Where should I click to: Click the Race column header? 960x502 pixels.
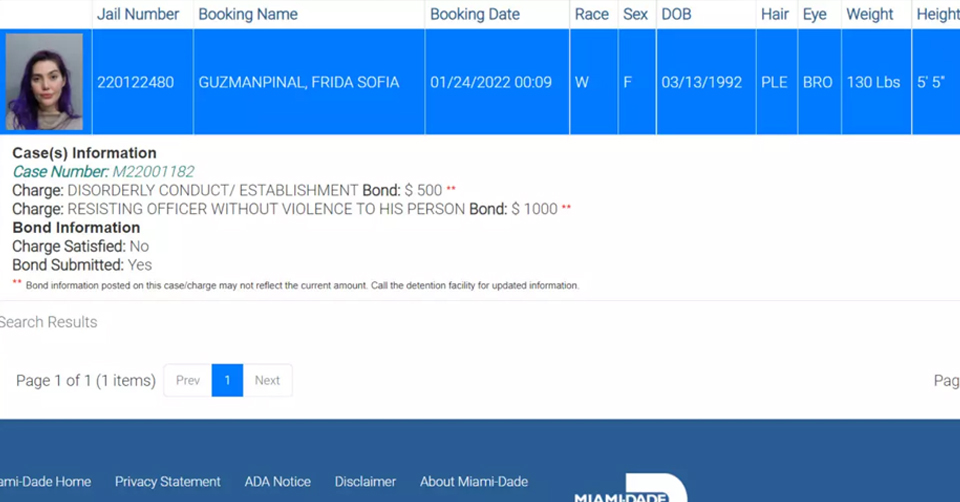pyautogui.click(x=591, y=14)
